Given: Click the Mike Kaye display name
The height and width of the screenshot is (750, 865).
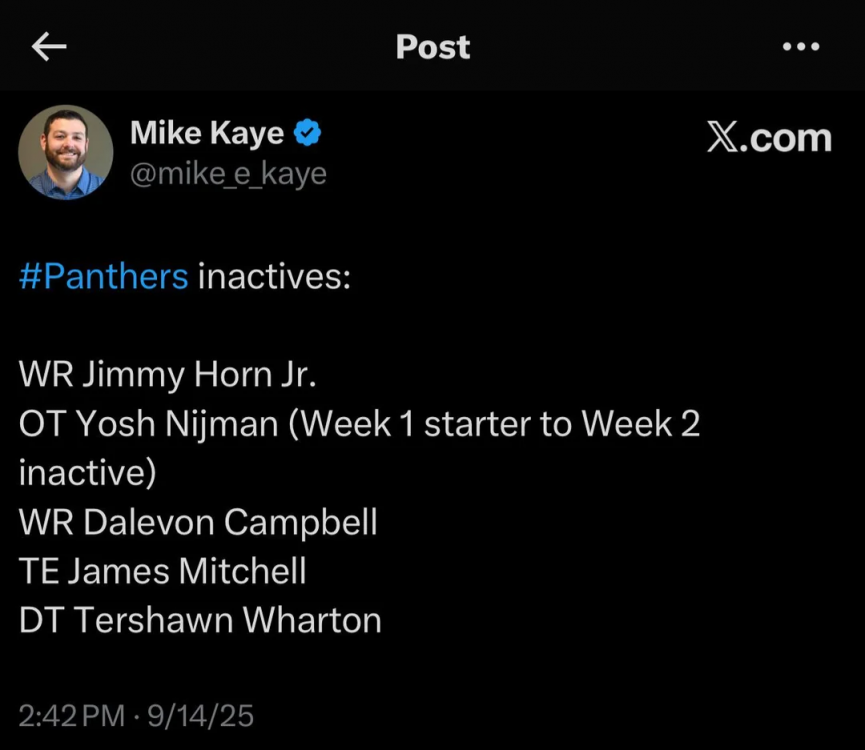Looking at the screenshot, I should pyautogui.click(x=207, y=133).
